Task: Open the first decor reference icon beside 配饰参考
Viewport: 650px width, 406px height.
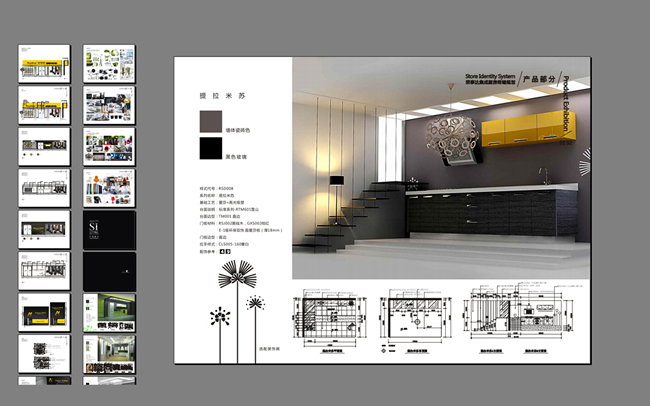Action: click(x=222, y=251)
